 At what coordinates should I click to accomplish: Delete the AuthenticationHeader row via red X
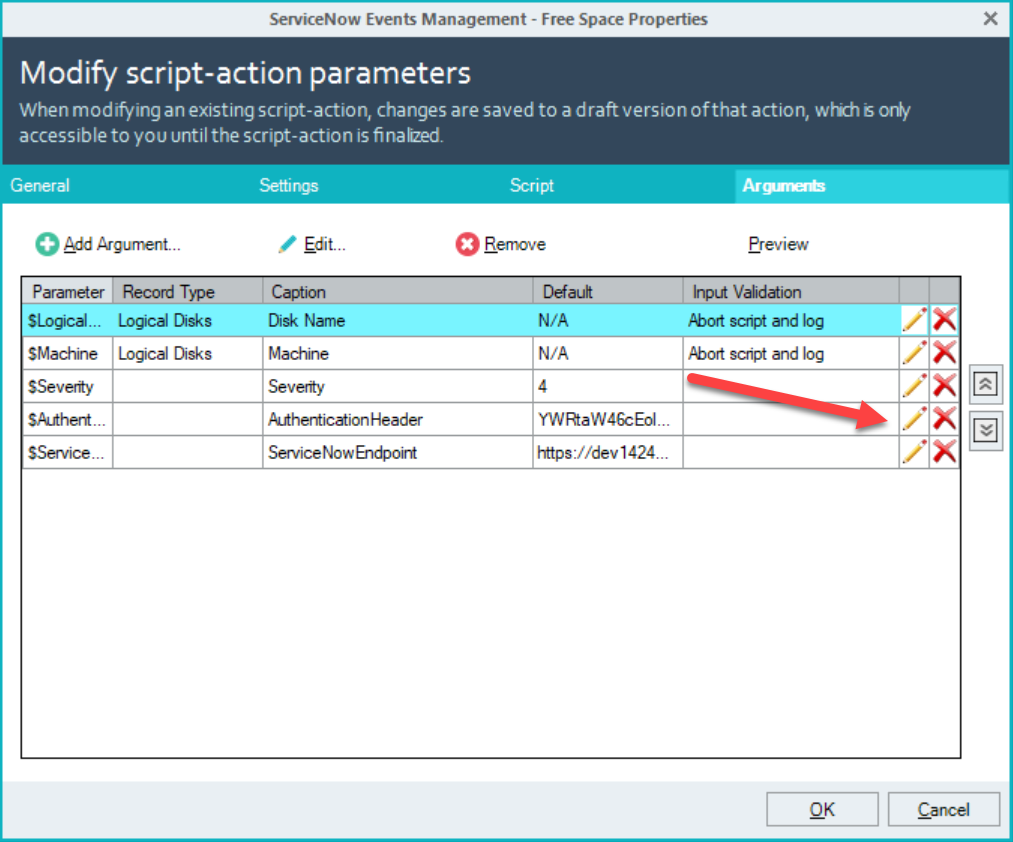tap(945, 419)
